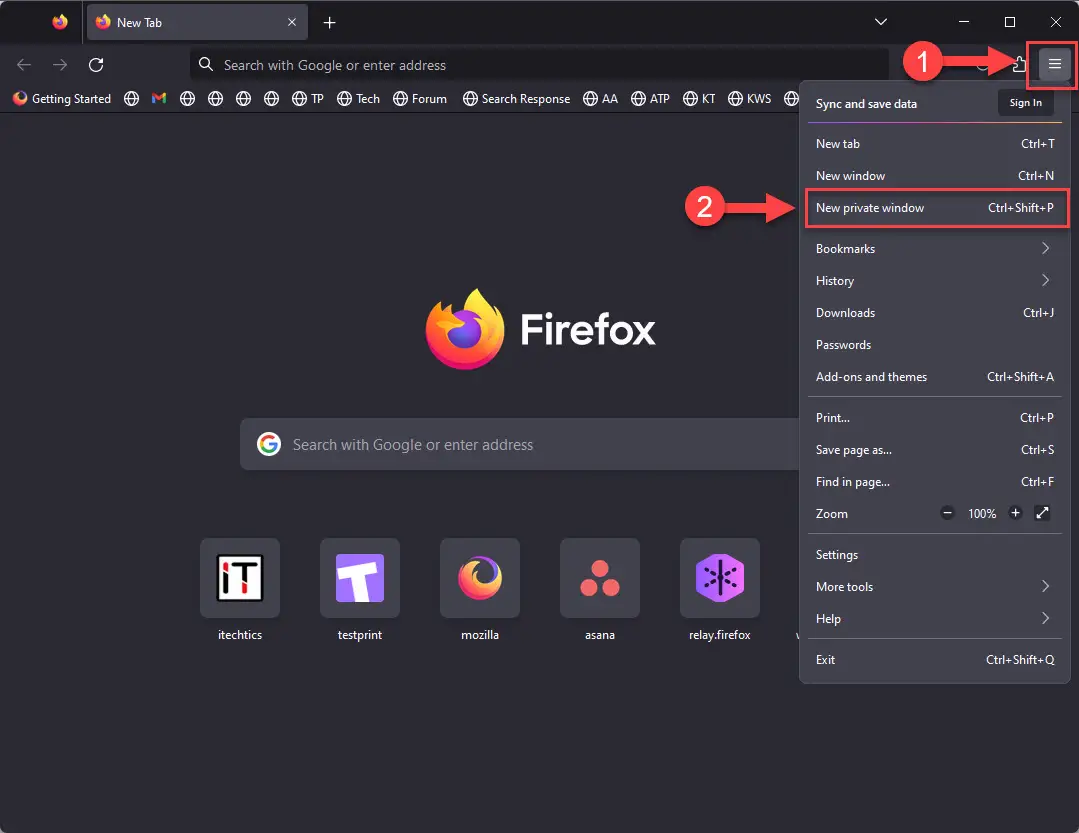The height and width of the screenshot is (833, 1079).
Task: Expand the Help submenu
Action: point(934,619)
